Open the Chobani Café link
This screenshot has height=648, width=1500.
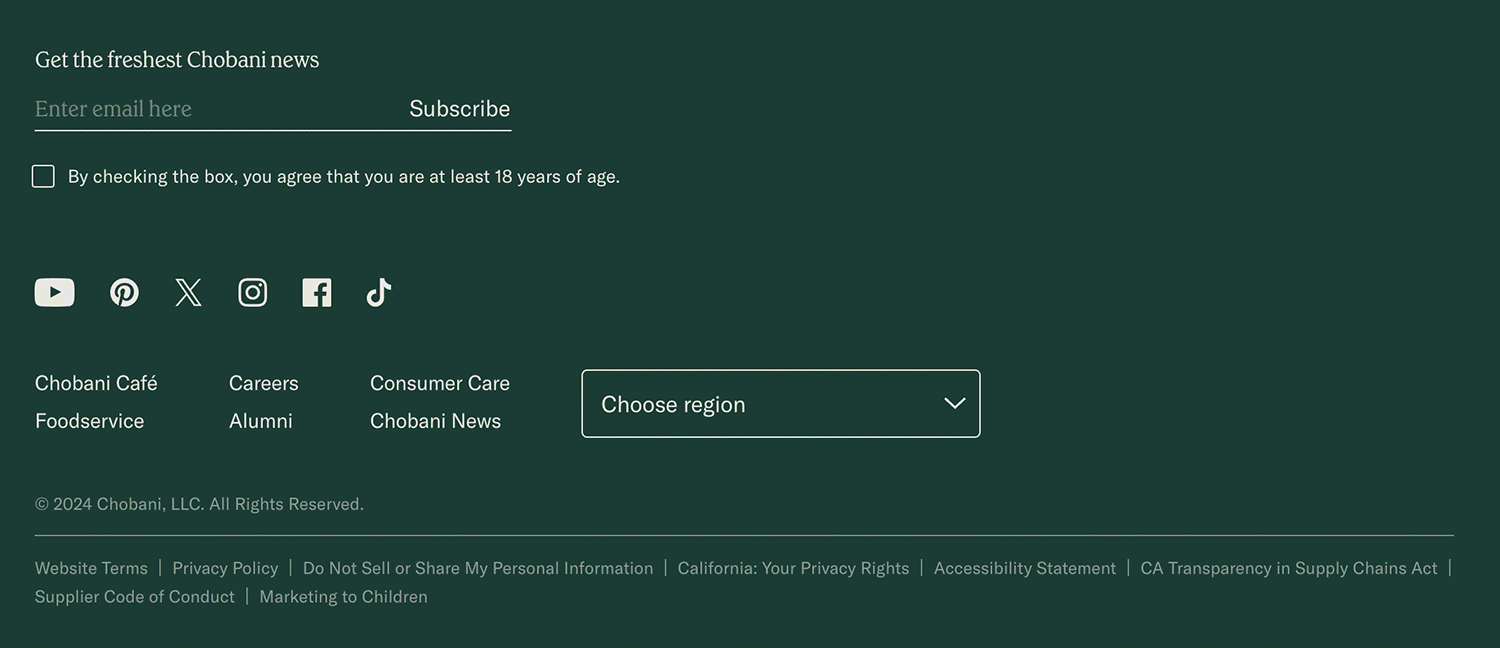(96, 383)
